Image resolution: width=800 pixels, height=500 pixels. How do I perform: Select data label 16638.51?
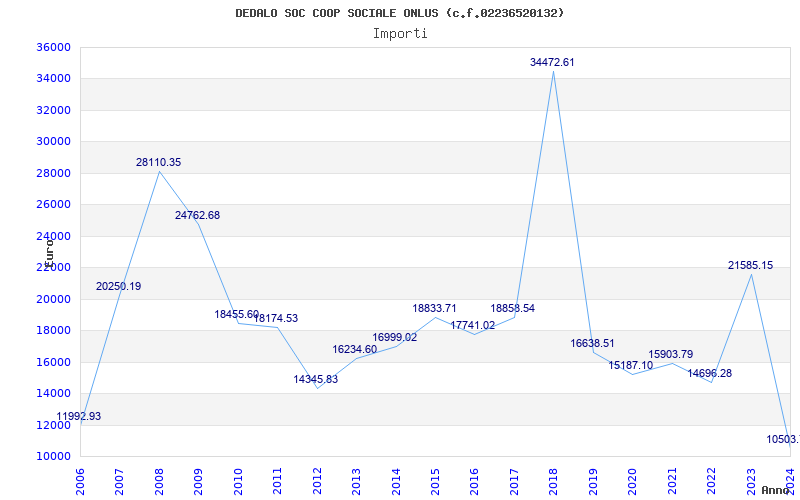click(592, 343)
